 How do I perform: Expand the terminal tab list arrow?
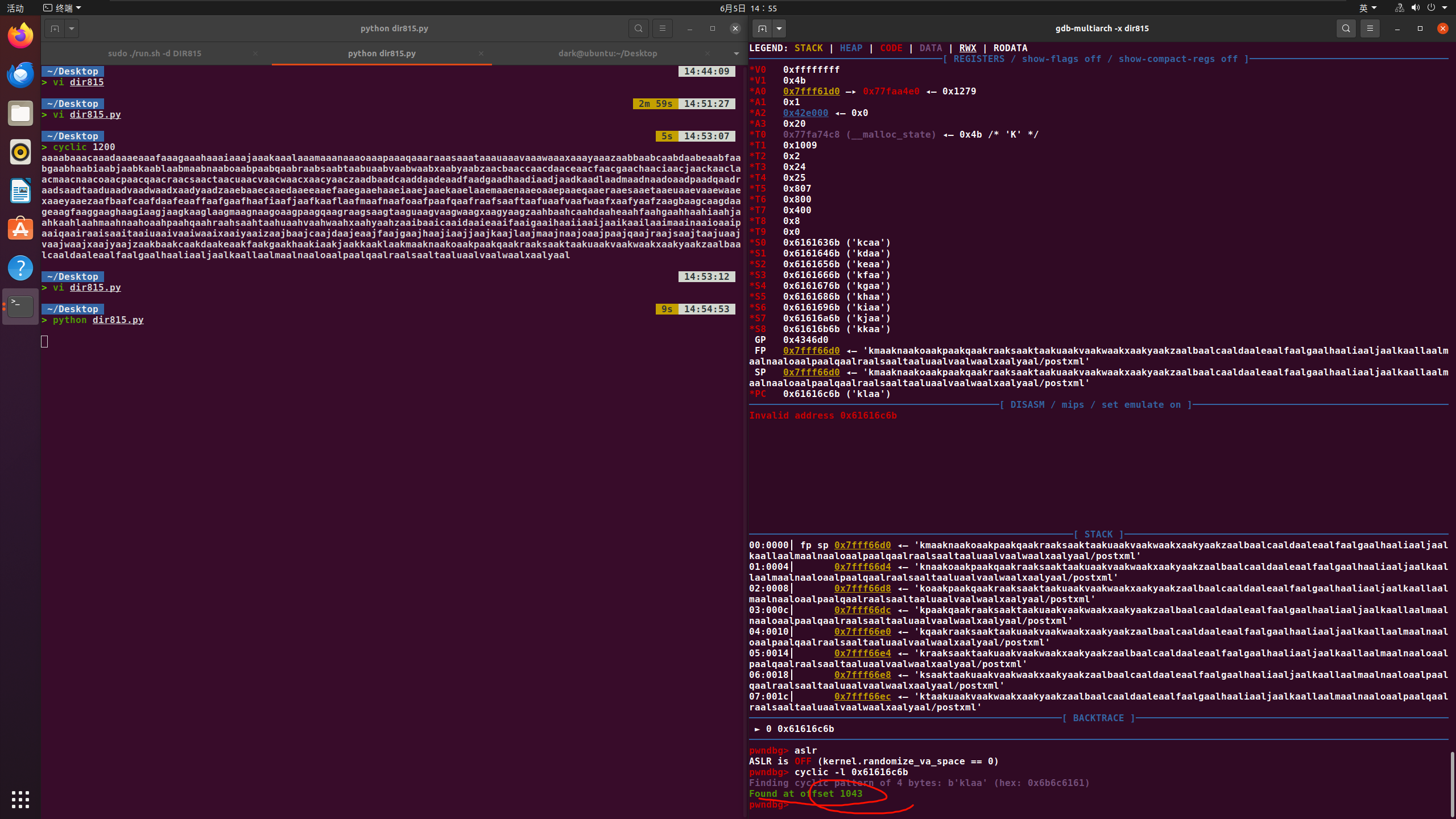[x=736, y=53]
